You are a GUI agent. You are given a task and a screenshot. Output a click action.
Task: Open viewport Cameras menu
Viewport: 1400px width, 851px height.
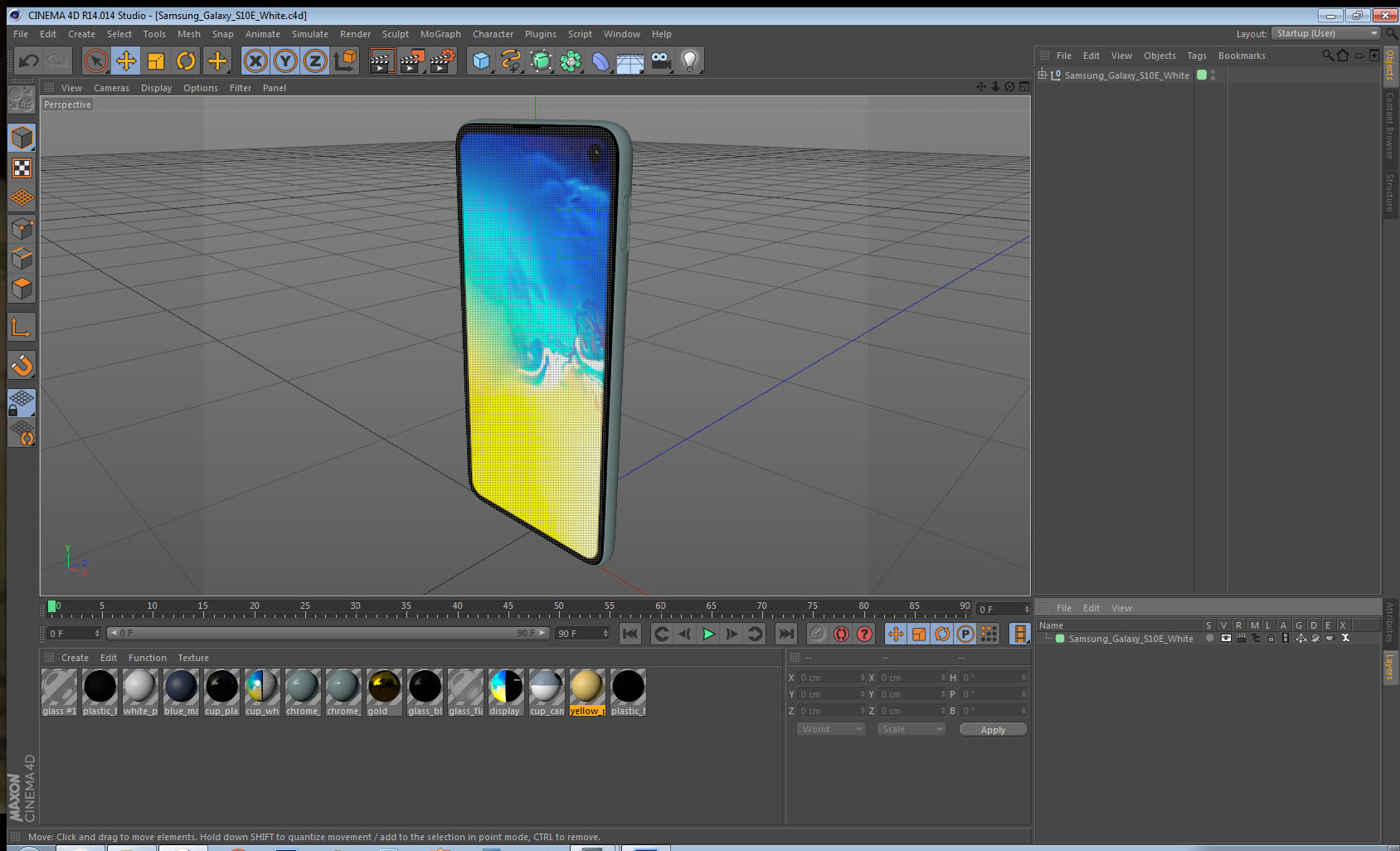point(111,88)
